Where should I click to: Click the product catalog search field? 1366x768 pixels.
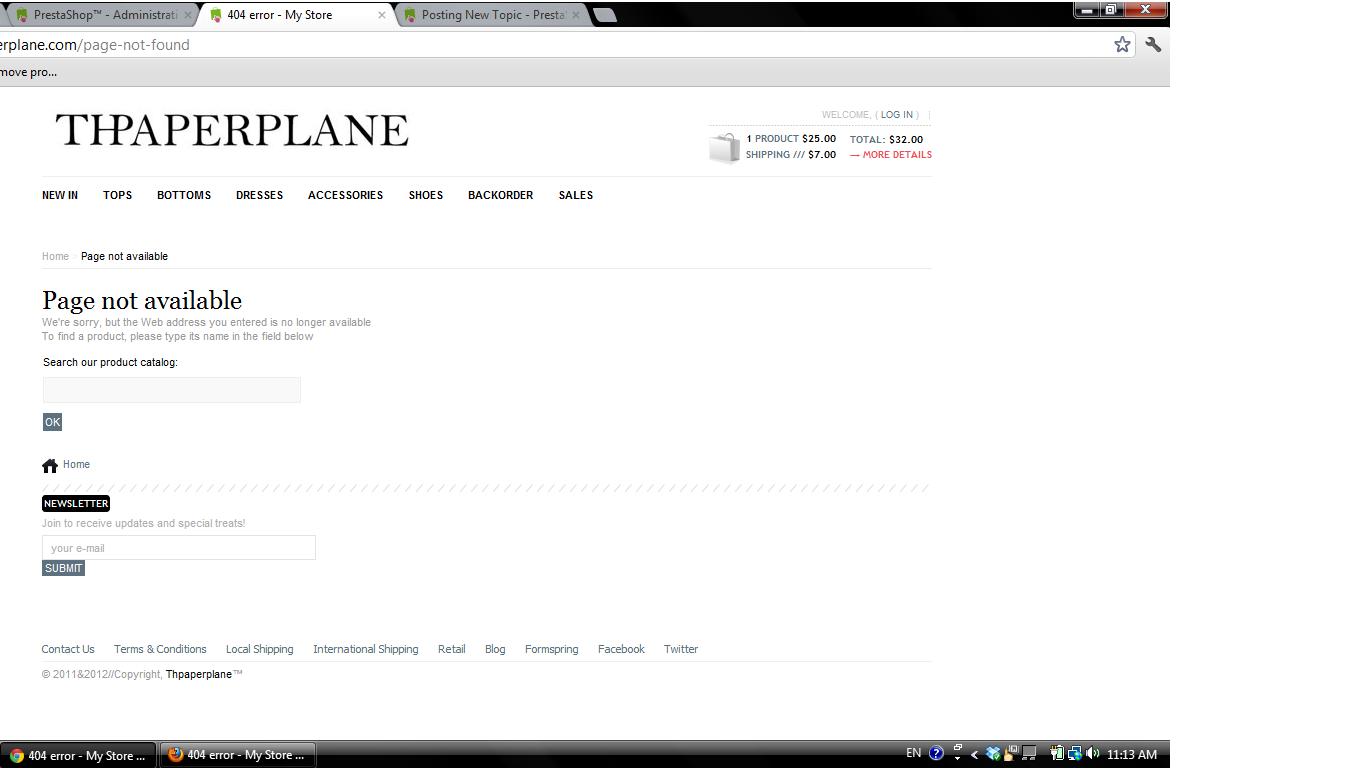point(171,390)
